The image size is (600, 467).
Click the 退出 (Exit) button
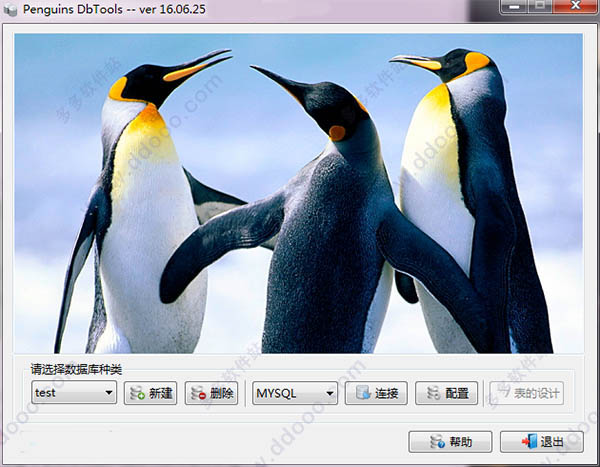pyautogui.click(x=542, y=442)
